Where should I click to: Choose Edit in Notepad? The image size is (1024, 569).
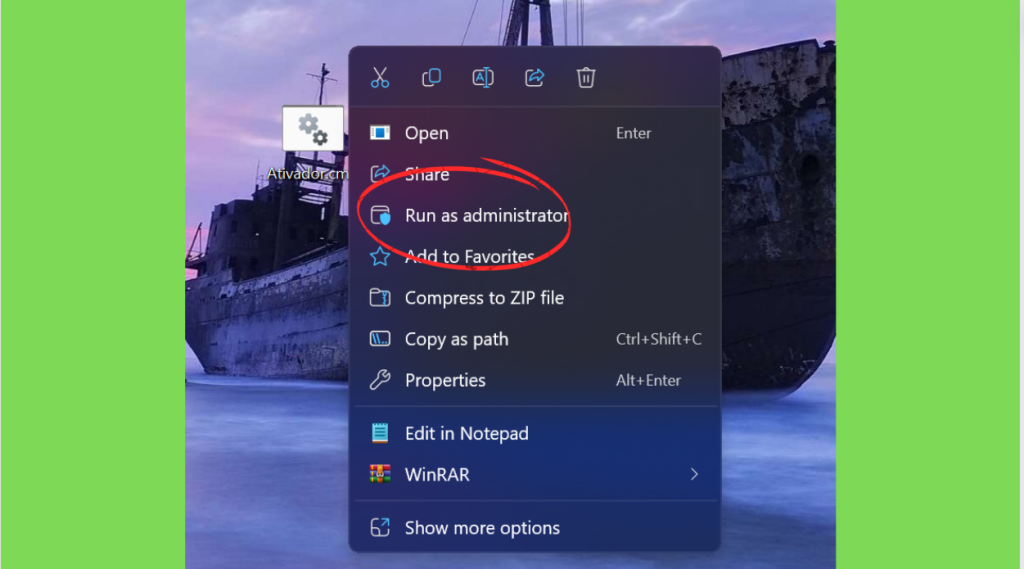coord(536,434)
